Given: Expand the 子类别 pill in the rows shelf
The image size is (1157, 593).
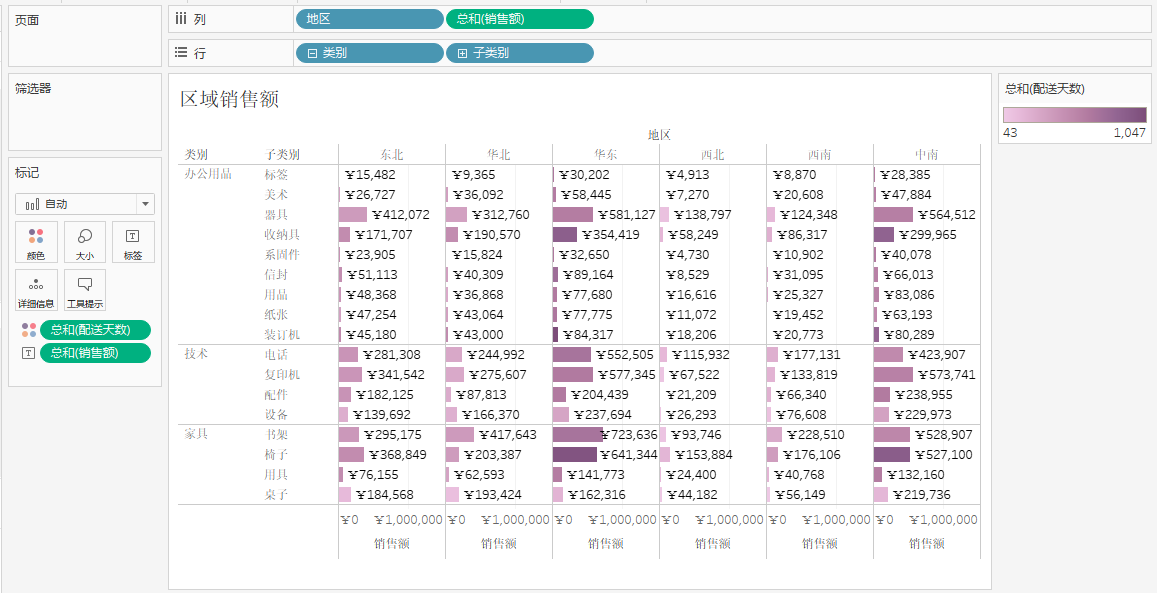Looking at the screenshot, I should pos(462,53).
